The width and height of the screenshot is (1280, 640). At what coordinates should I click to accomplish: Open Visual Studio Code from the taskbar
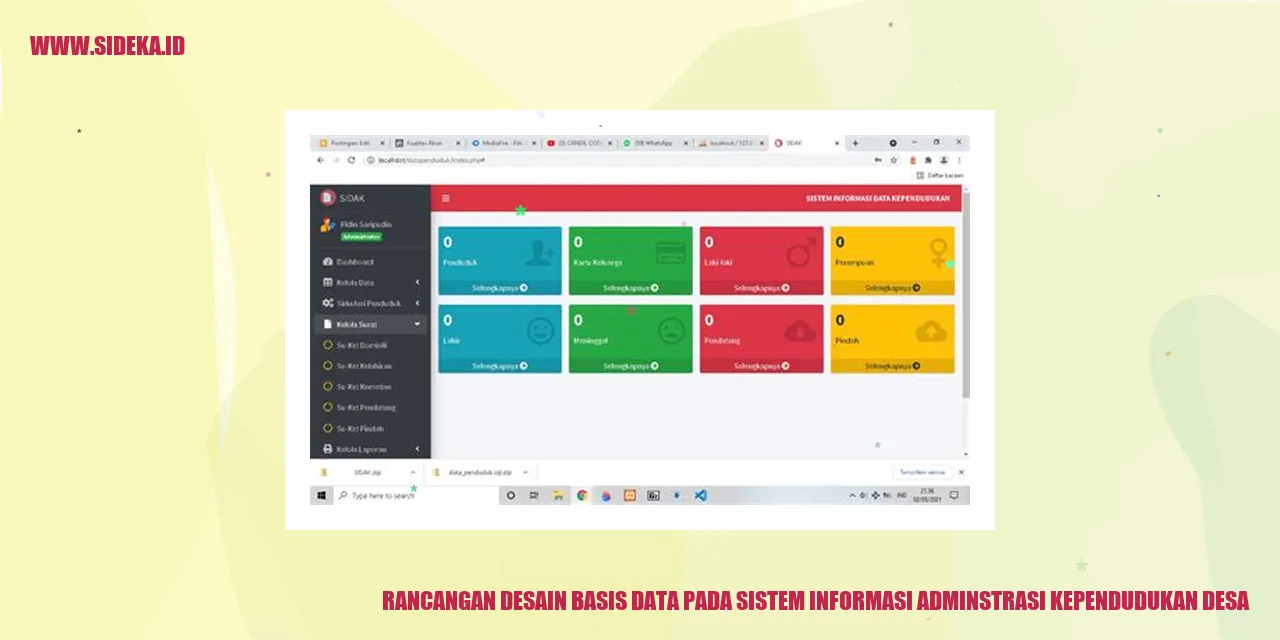701,495
